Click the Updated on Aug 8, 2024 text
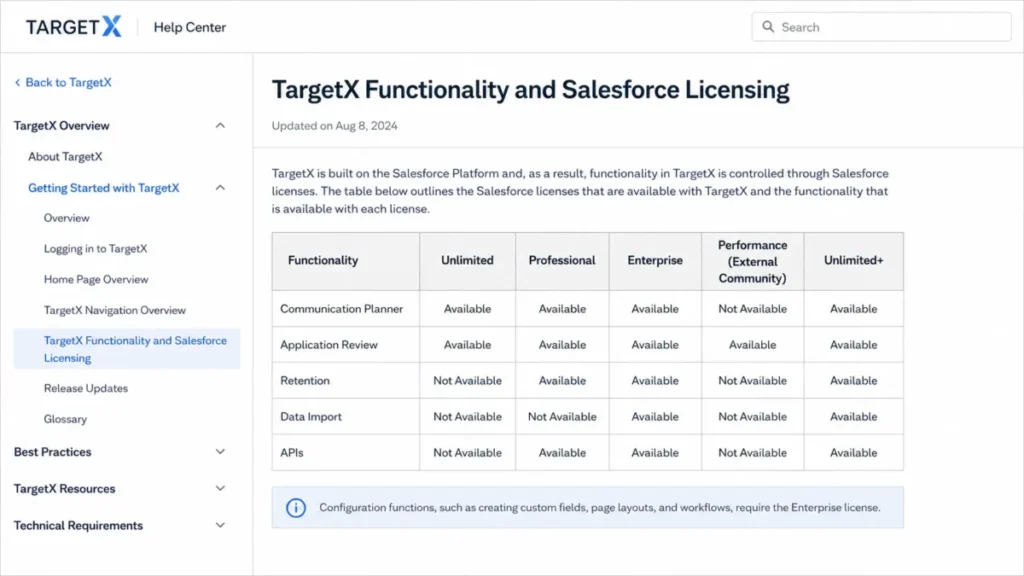Screen dimensions: 1024x576 (x=334, y=126)
